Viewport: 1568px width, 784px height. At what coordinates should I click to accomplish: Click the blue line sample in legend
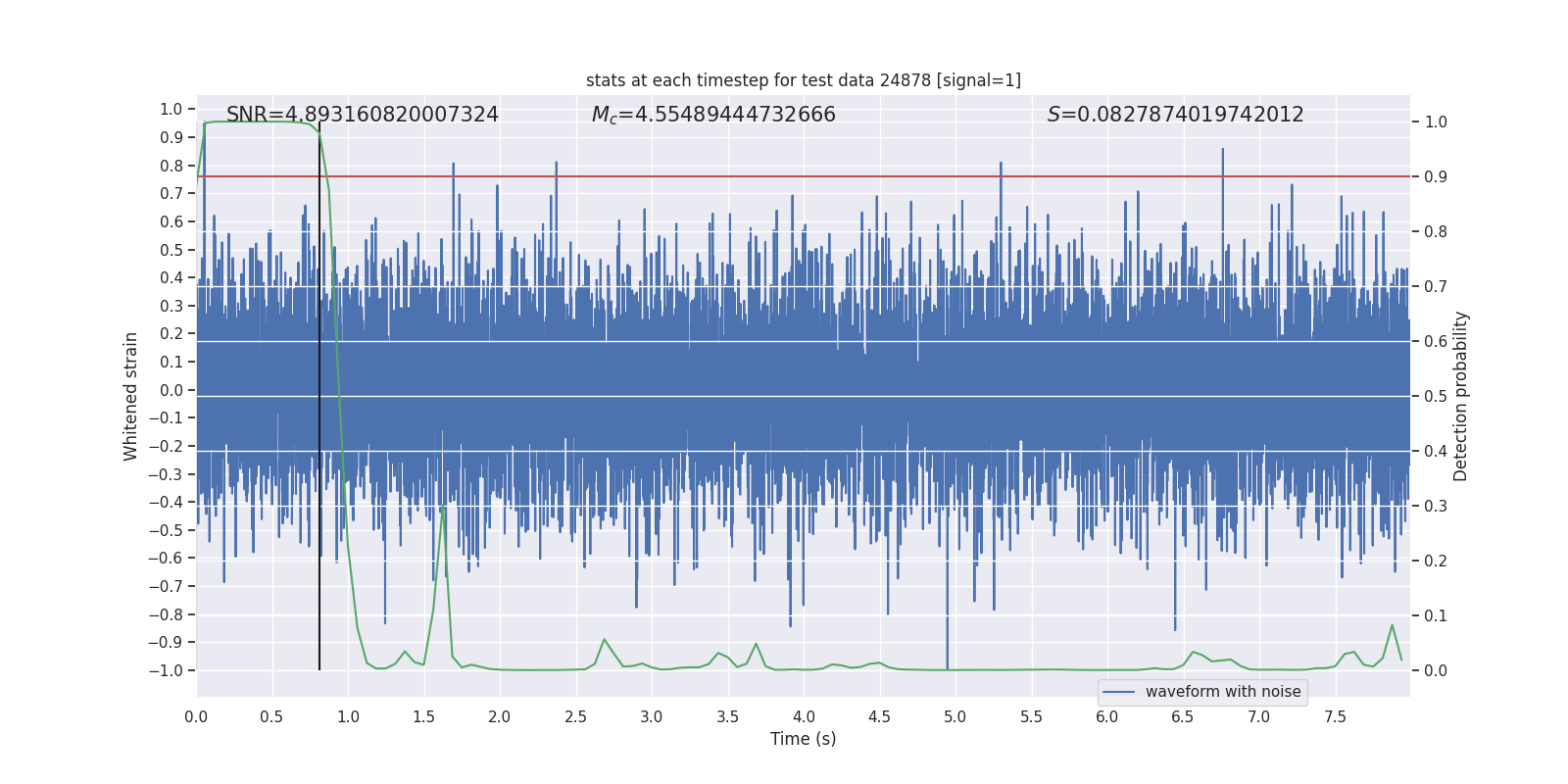[x=1118, y=692]
